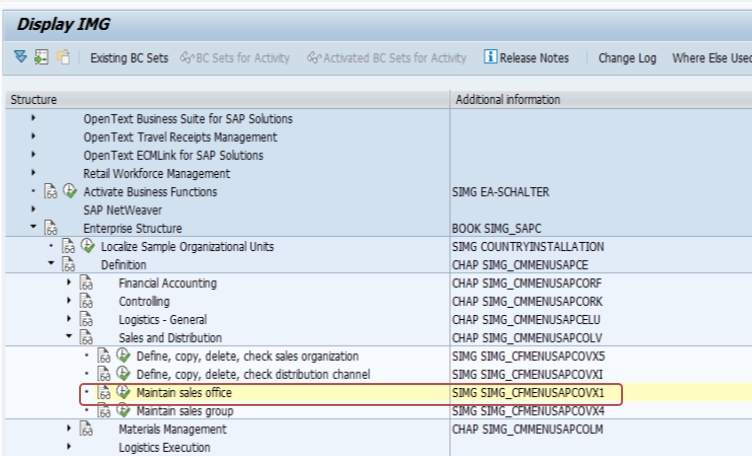Expand OpenText ECMLink for SAP Solutions
This screenshot has height=456, width=752.
[33, 154]
